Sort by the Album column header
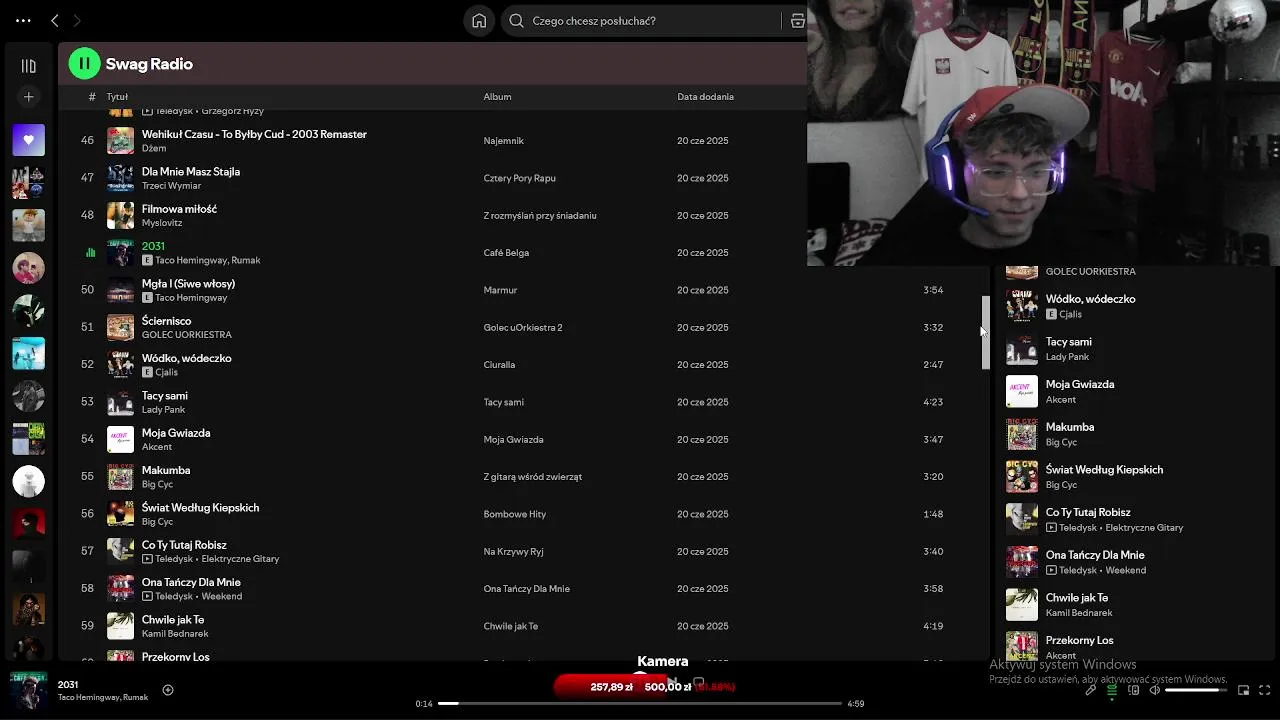Screen dimensions: 1280x720 (497, 97)
